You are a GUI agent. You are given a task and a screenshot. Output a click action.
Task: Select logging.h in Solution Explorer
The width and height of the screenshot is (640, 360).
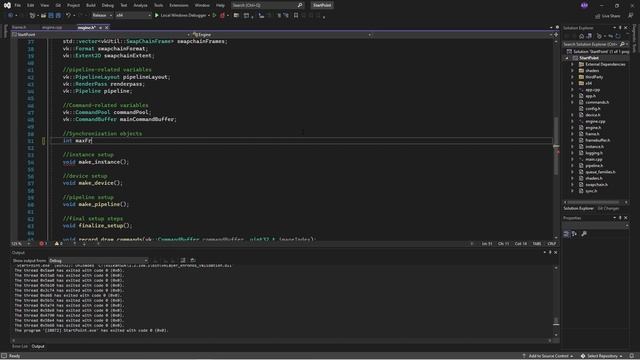pos(594,153)
